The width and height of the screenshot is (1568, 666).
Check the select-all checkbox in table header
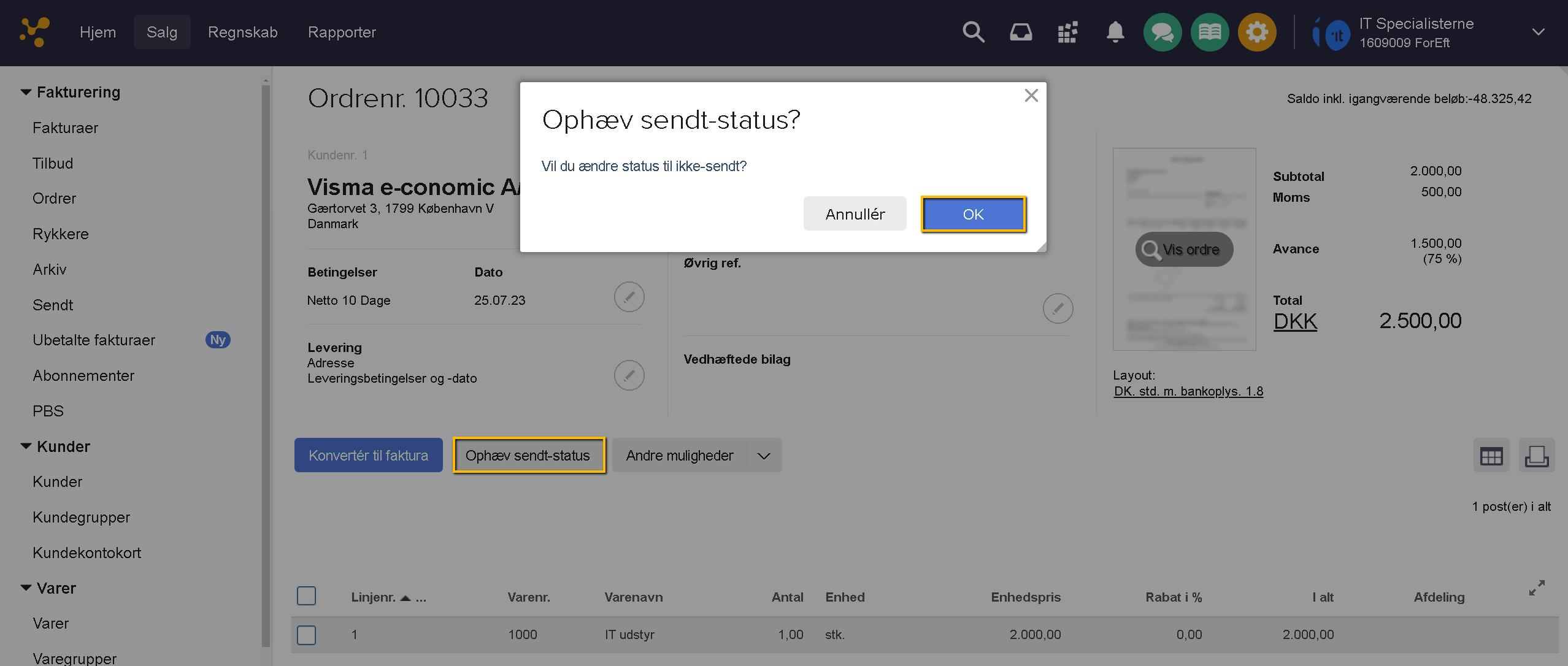(306, 596)
